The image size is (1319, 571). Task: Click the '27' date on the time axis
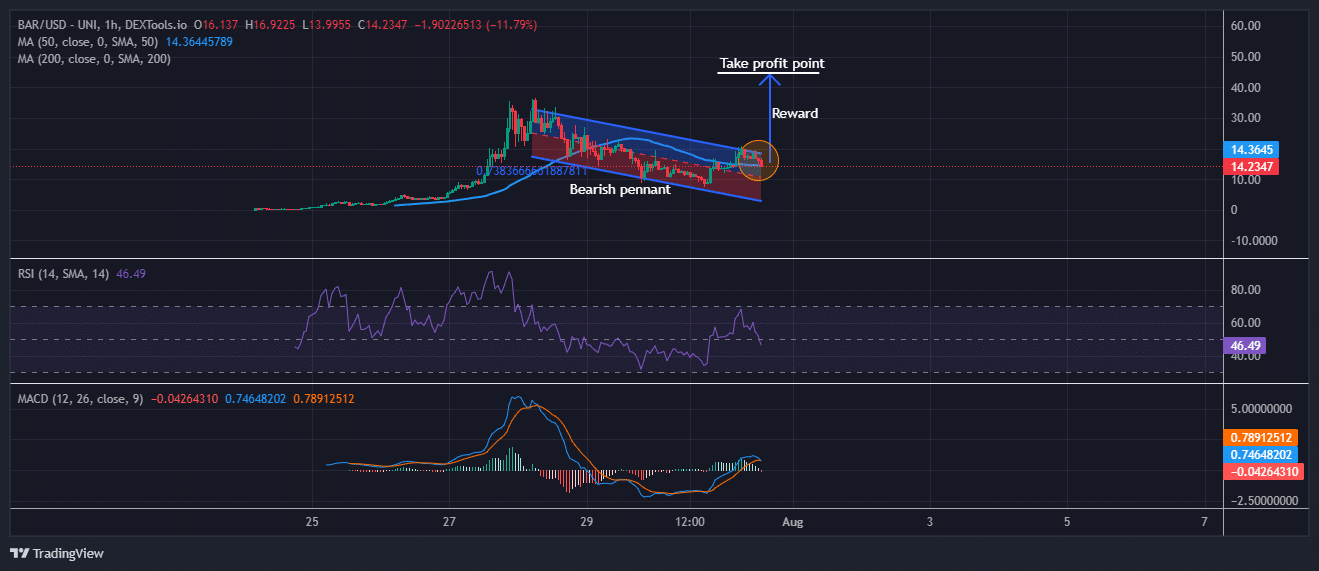pyautogui.click(x=450, y=522)
